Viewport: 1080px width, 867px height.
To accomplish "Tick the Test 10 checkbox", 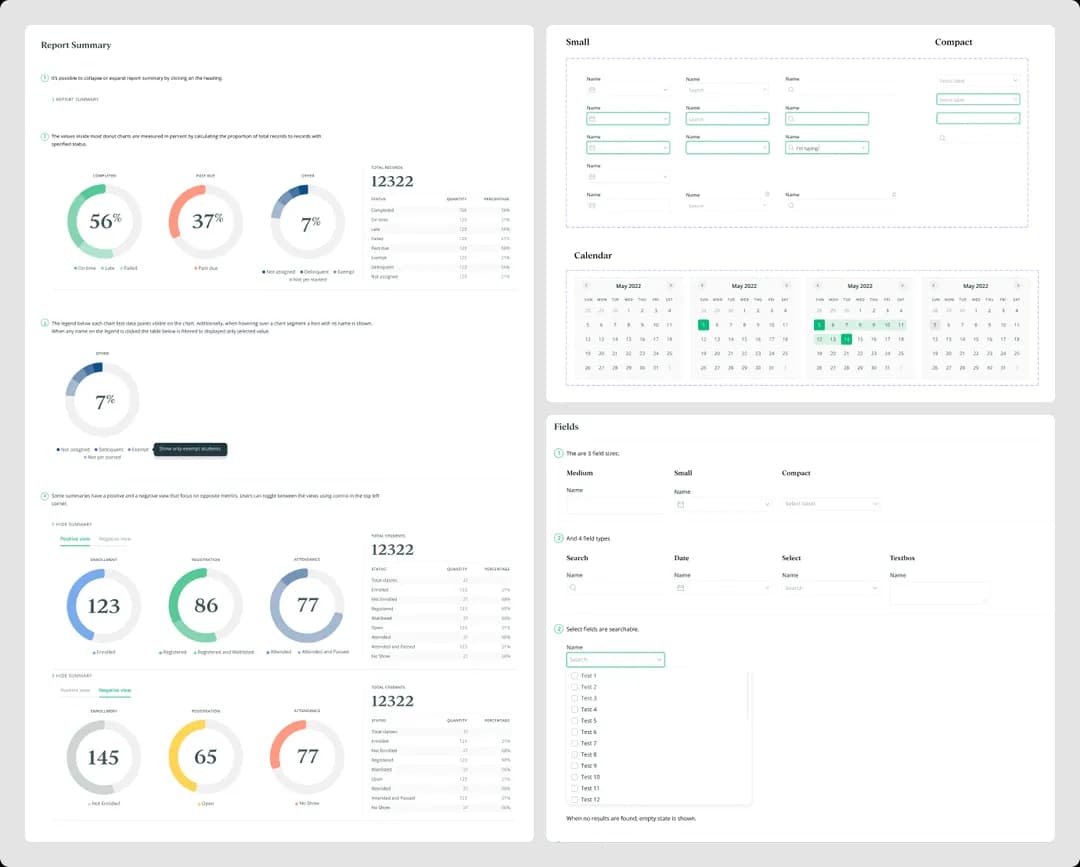I will (574, 777).
